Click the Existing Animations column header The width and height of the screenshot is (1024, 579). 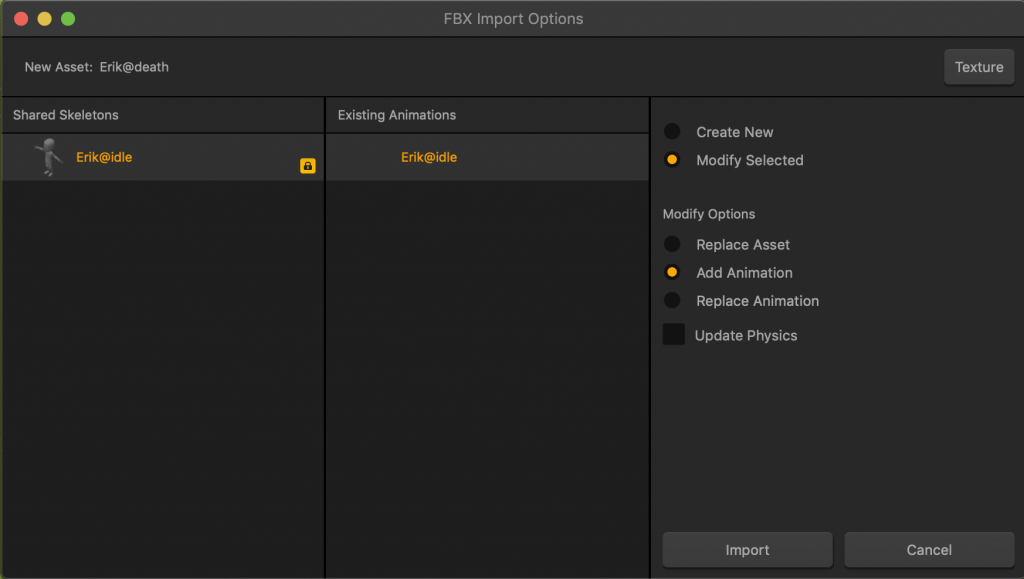pyautogui.click(x=487, y=115)
